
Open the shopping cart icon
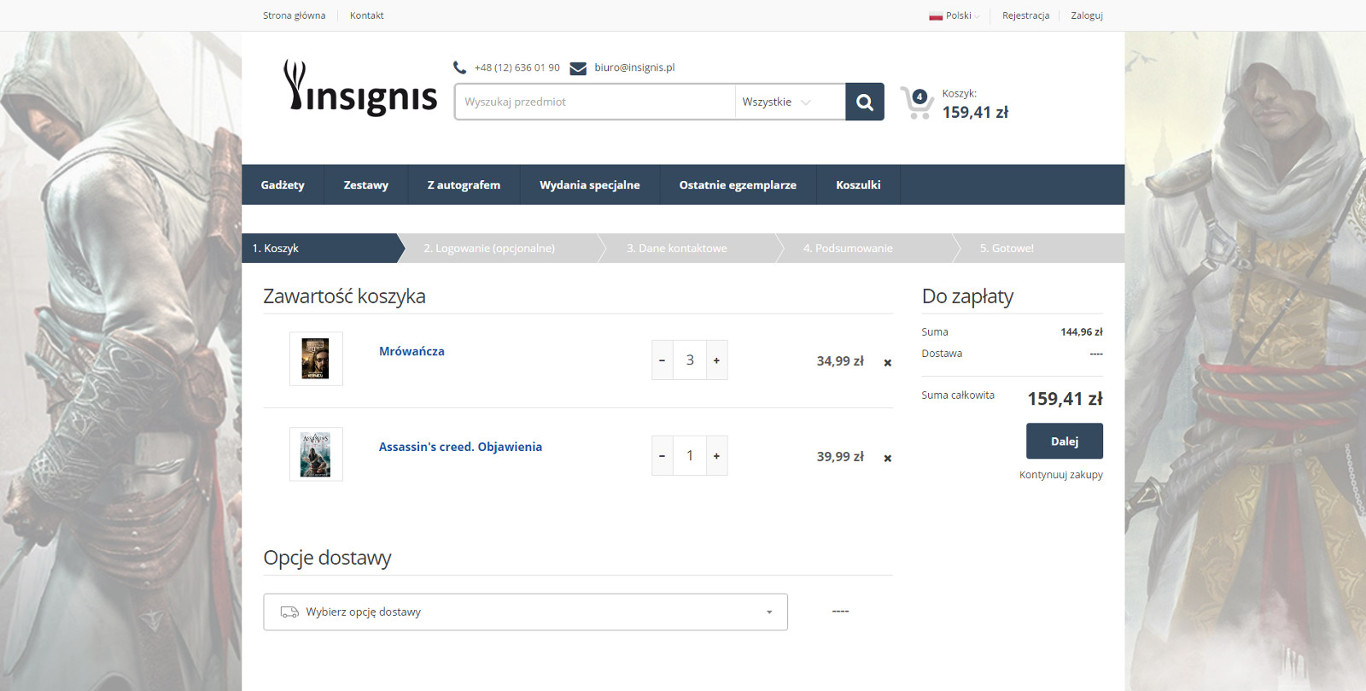(917, 102)
